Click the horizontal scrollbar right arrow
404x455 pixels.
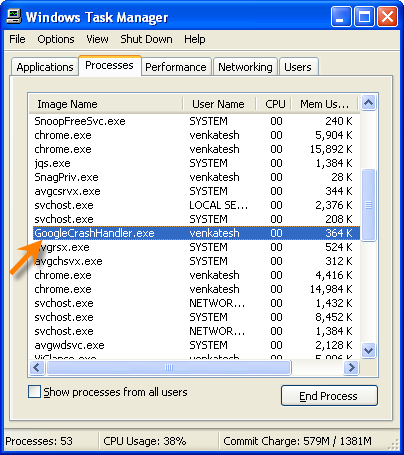pyautogui.click(x=351, y=368)
